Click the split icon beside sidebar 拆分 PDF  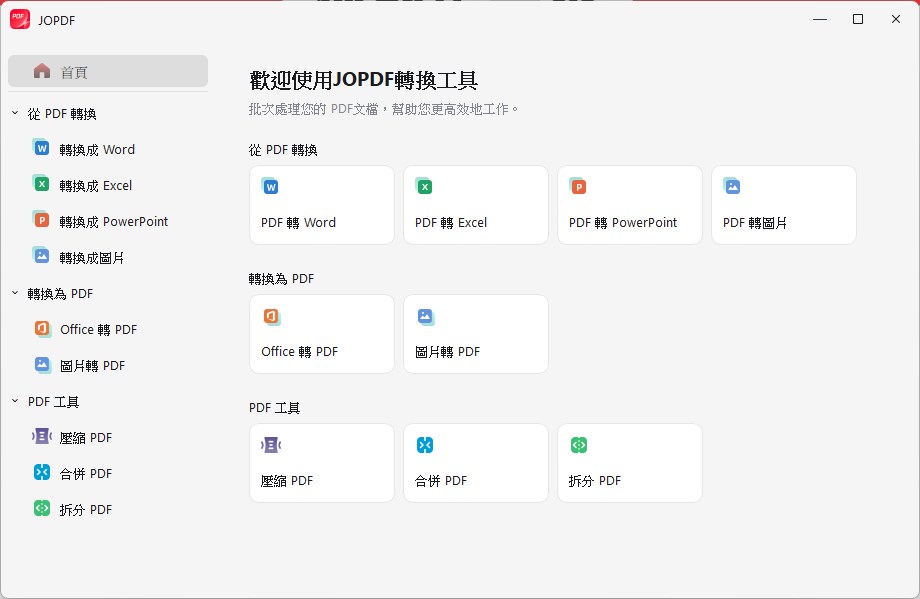click(42, 508)
